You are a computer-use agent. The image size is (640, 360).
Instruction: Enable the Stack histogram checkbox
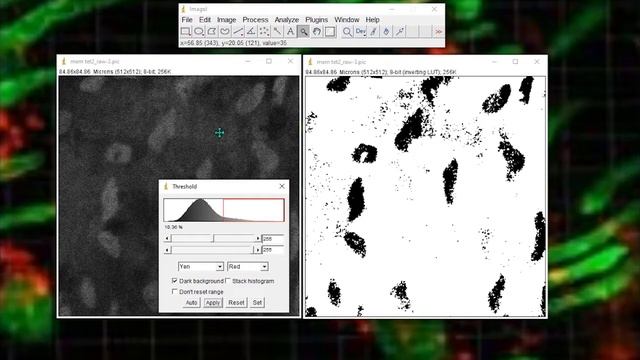tap(228, 281)
